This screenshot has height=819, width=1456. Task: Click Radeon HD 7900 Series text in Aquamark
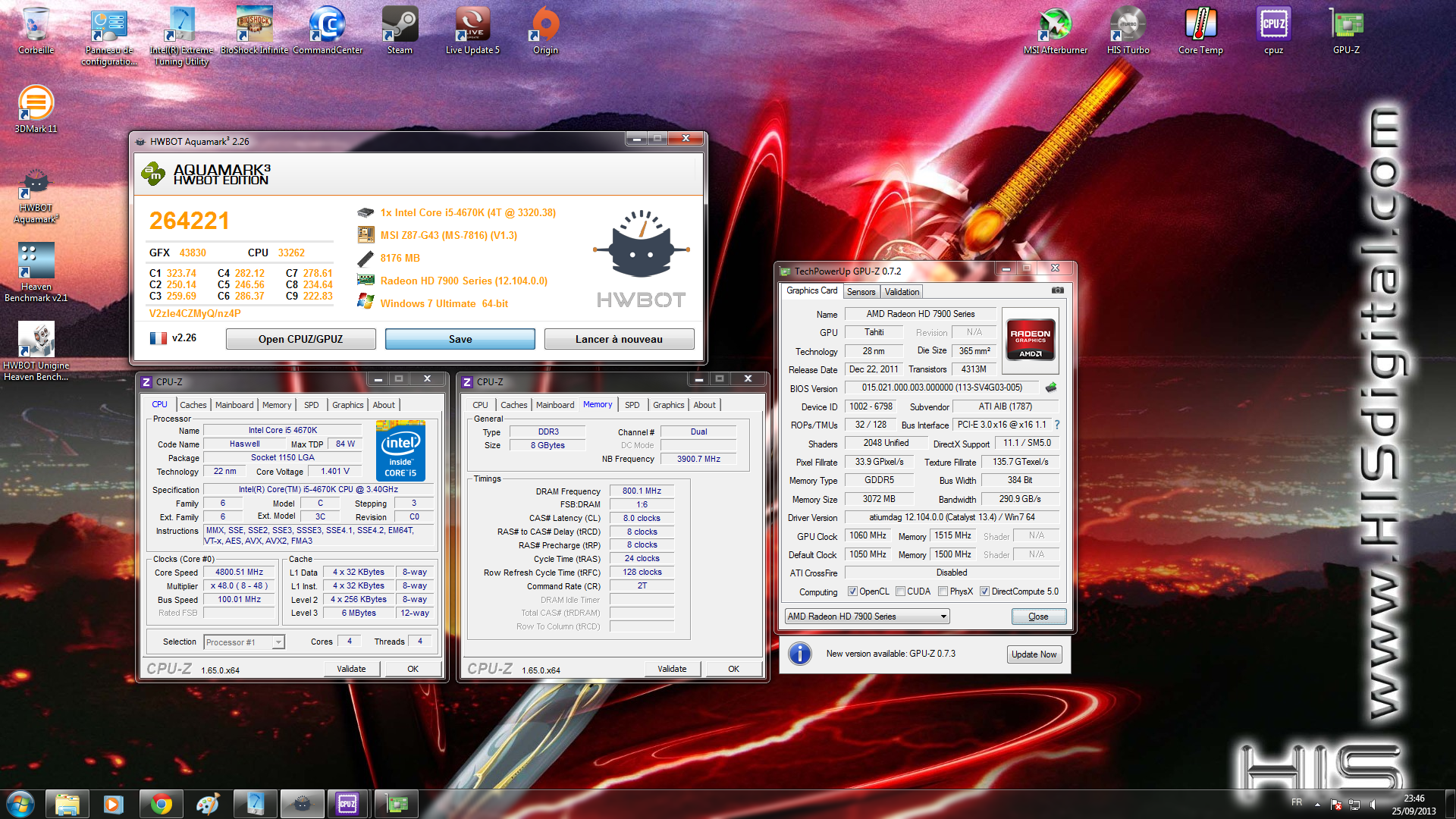click(x=463, y=281)
